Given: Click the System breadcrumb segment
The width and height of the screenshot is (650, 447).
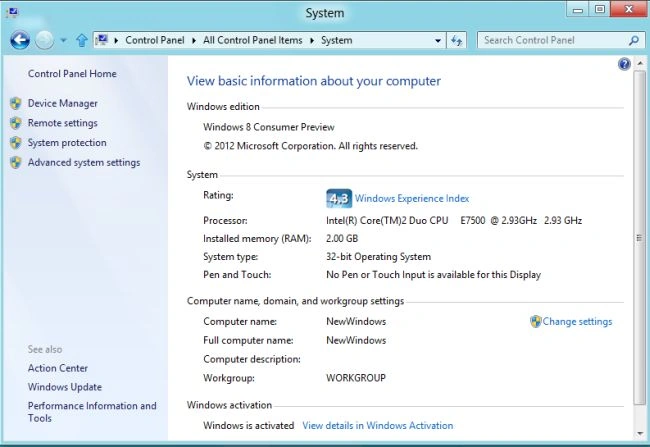Looking at the screenshot, I should [336, 40].
